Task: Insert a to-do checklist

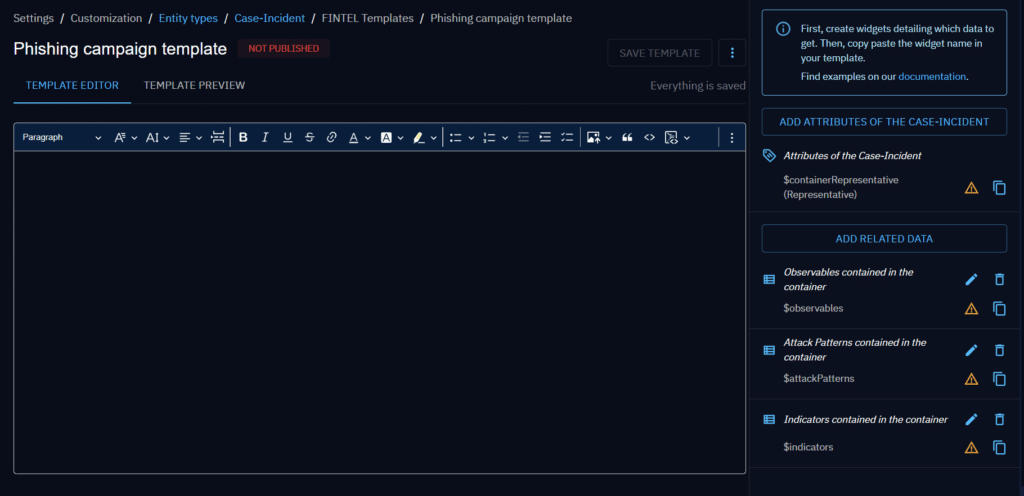Action: pyautogui.click(x=567, y=138)
